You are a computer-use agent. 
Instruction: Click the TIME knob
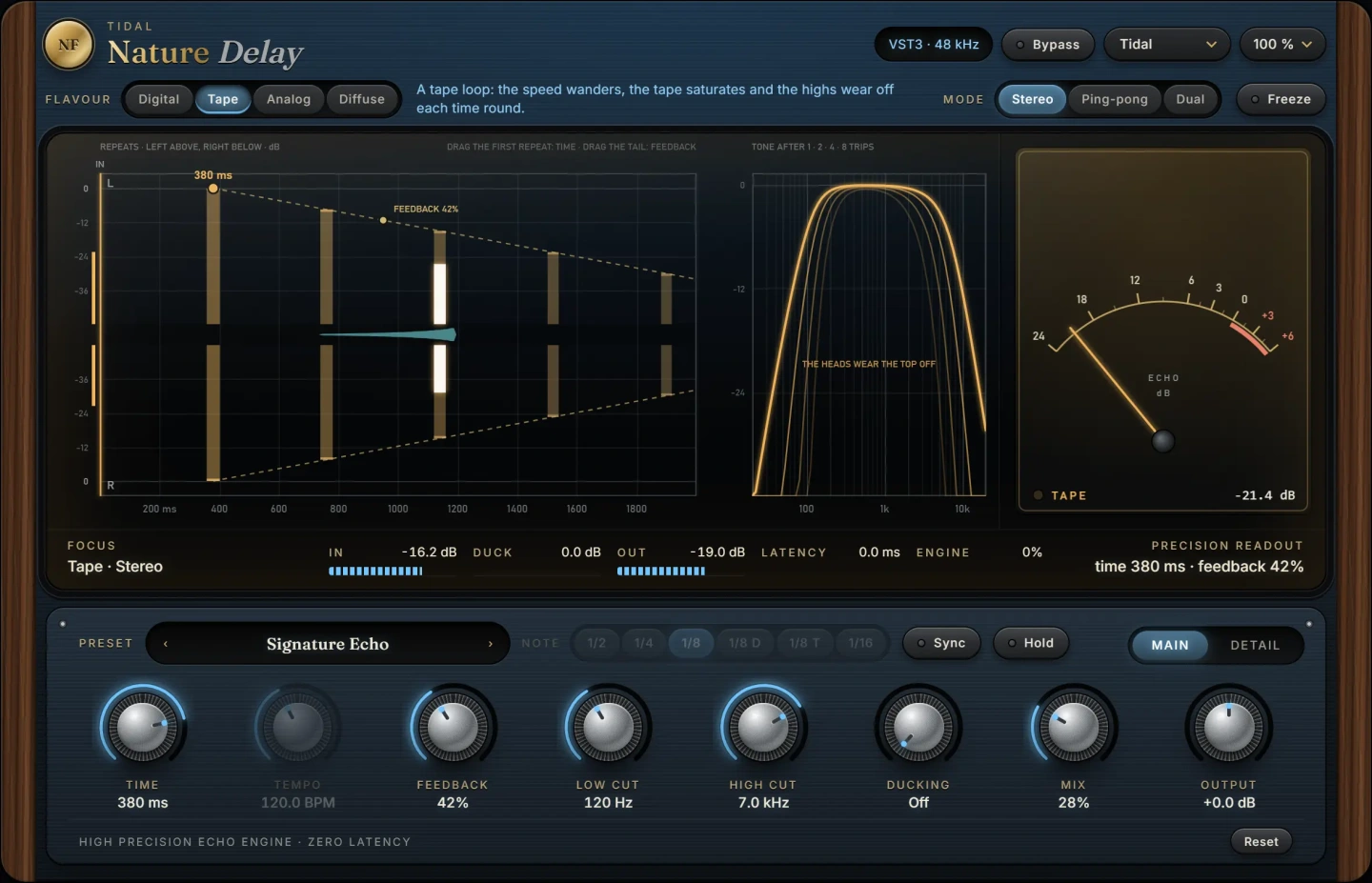pyautogui.click(x=143, y=728)
